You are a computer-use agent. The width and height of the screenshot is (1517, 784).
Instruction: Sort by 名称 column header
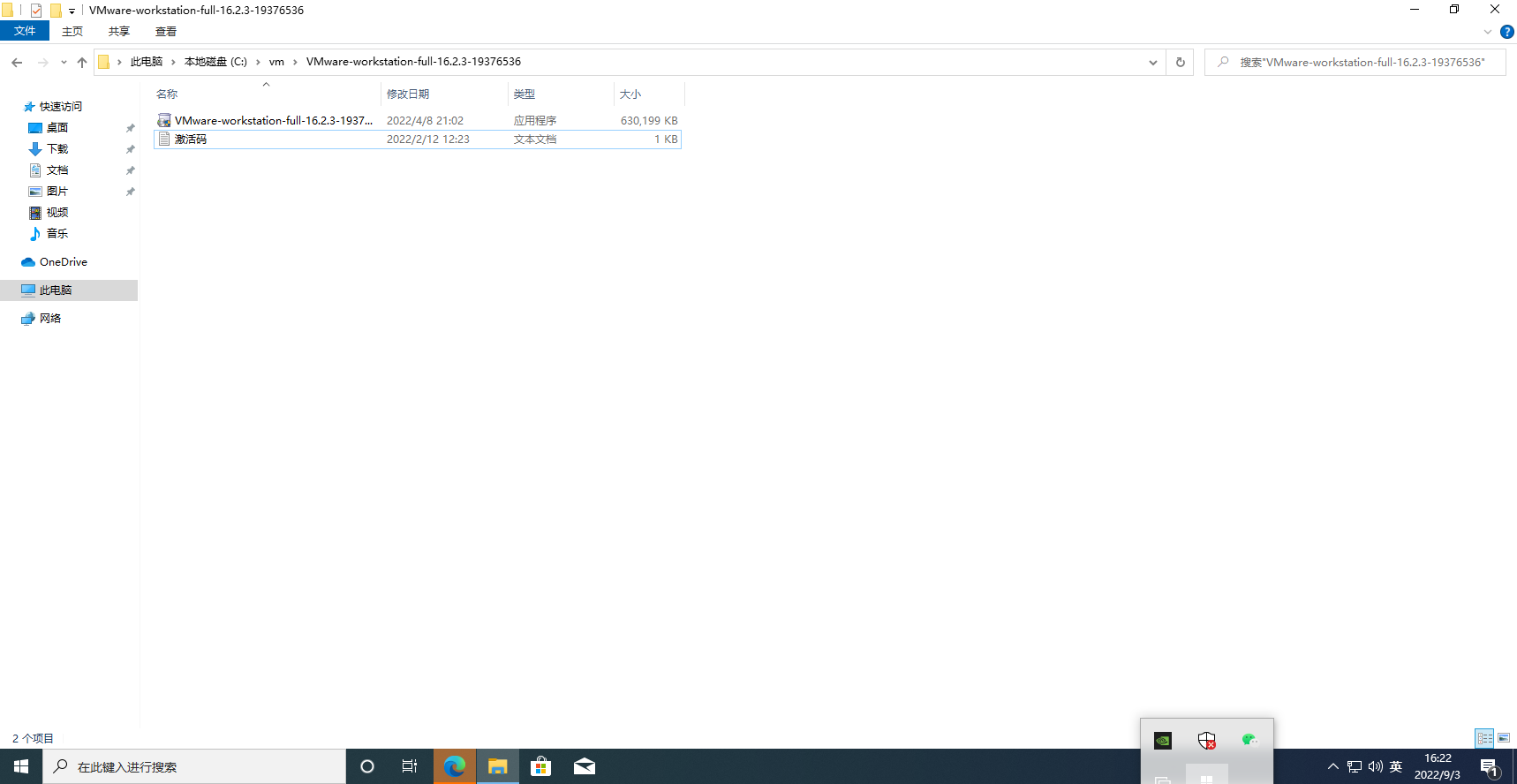tap(266, 94)
